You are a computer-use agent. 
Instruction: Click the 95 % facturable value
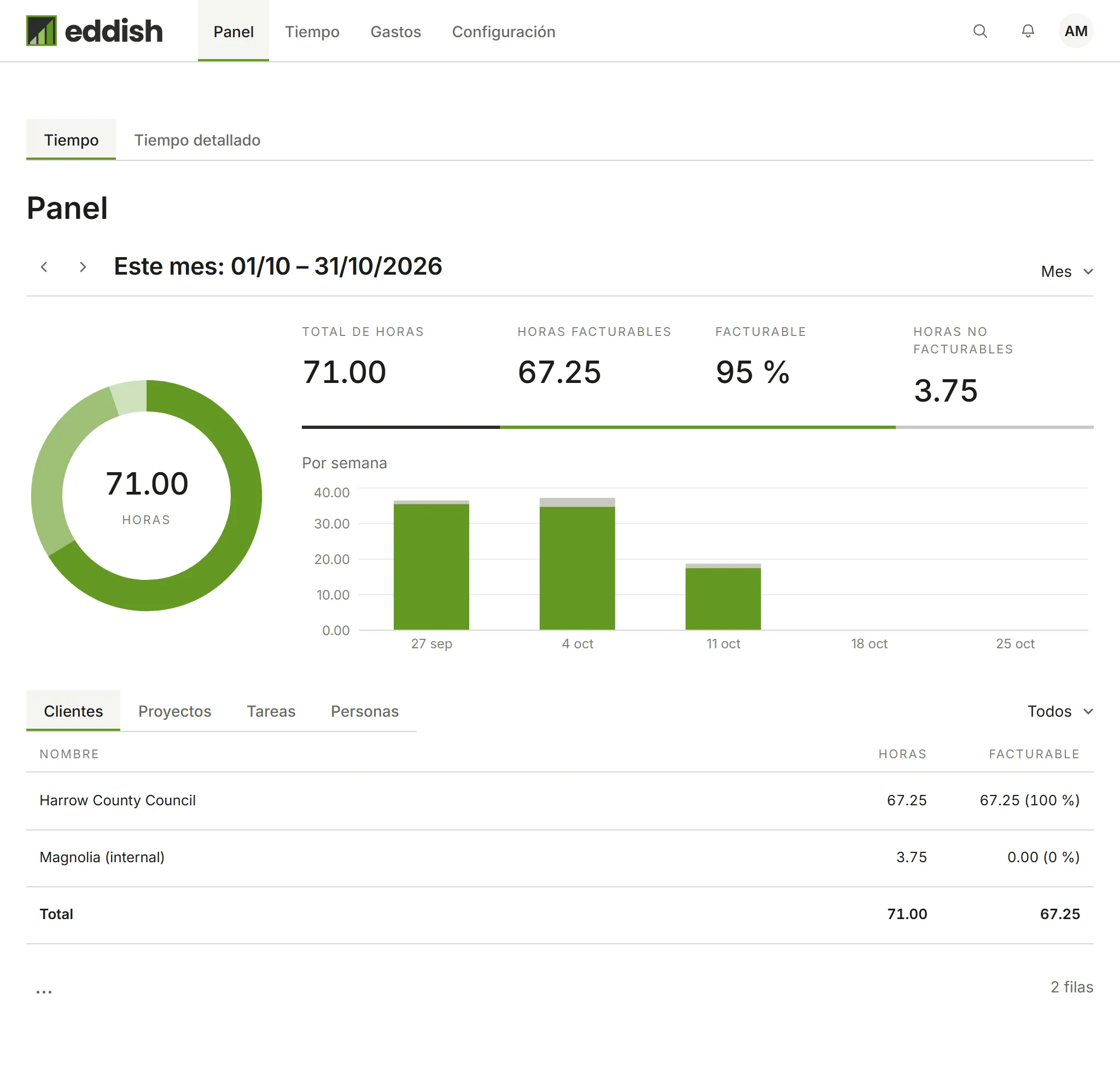(x=752, y=372)
